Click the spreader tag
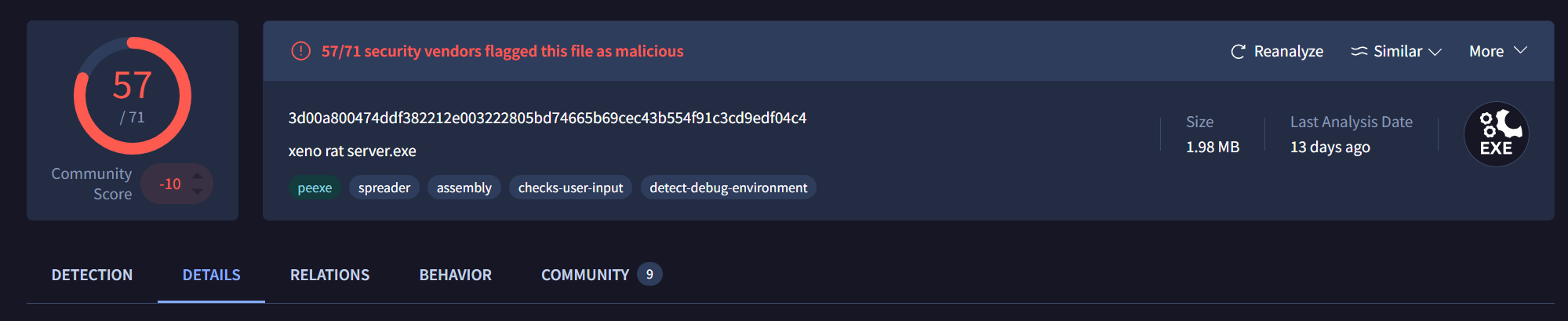This screenshot has width=1568, height=321. [384, 188]
